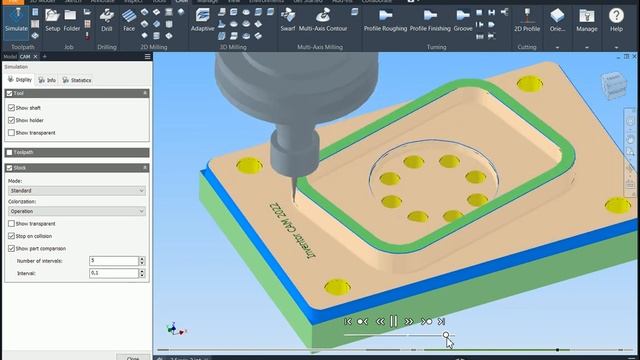Viewport: 640px width, 360px height.
Task: Open the browser panel hamburger menu
Action: pyautogui.click(x=147, y=57)
